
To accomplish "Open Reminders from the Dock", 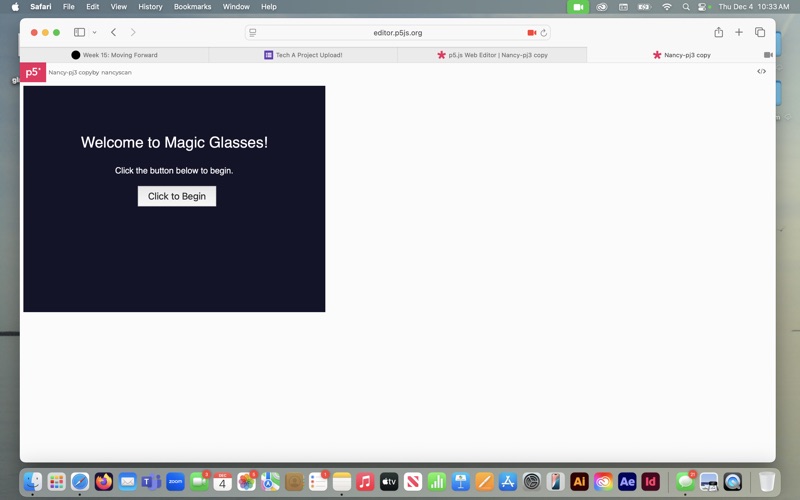I will point(318,481).
